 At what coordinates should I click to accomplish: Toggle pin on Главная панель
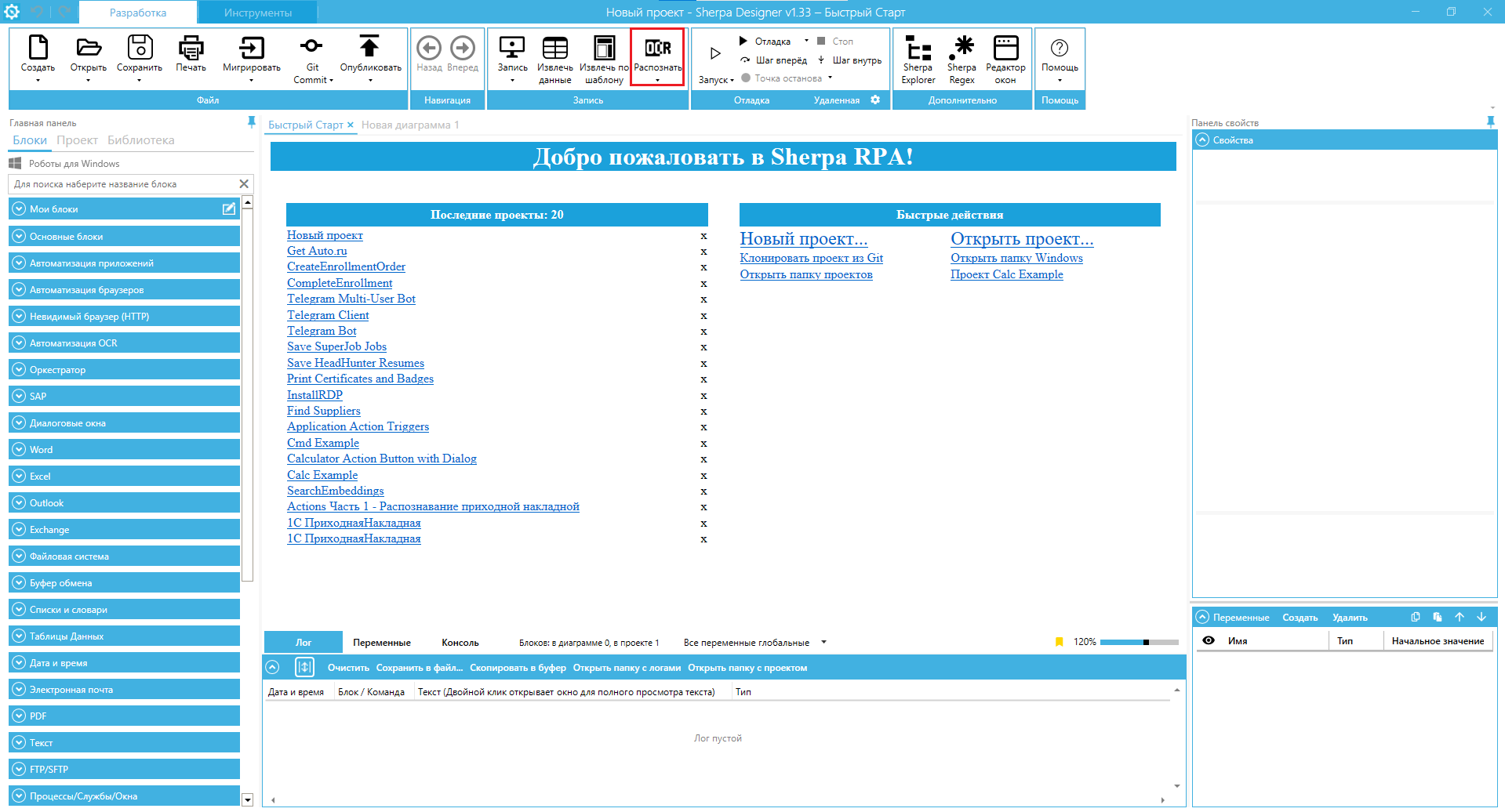pos(251,121)
